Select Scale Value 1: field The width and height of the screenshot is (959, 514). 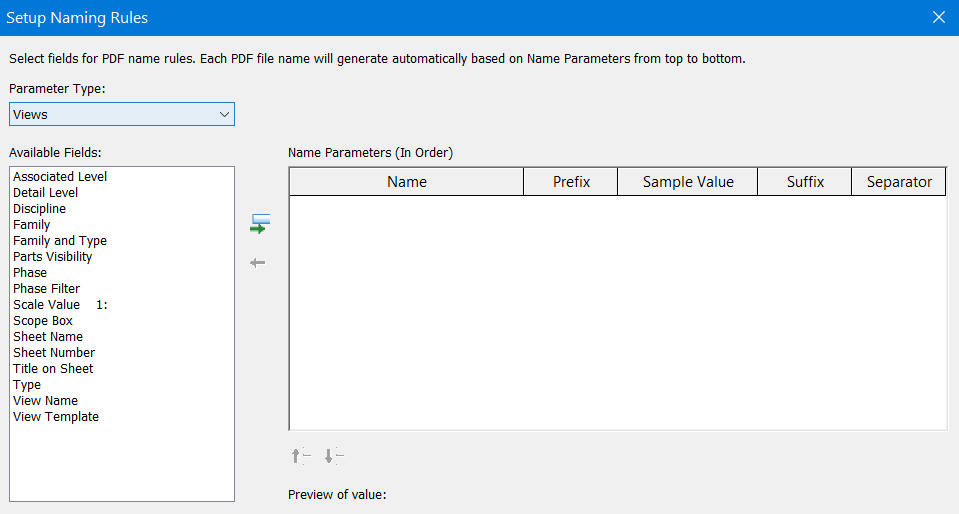pos(61,304)
